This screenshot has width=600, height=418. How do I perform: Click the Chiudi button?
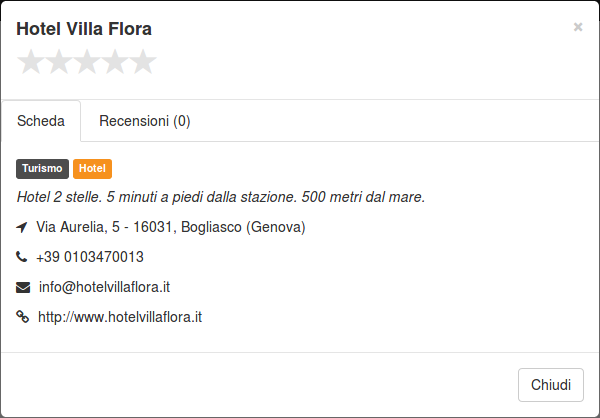tap(551, 385)
